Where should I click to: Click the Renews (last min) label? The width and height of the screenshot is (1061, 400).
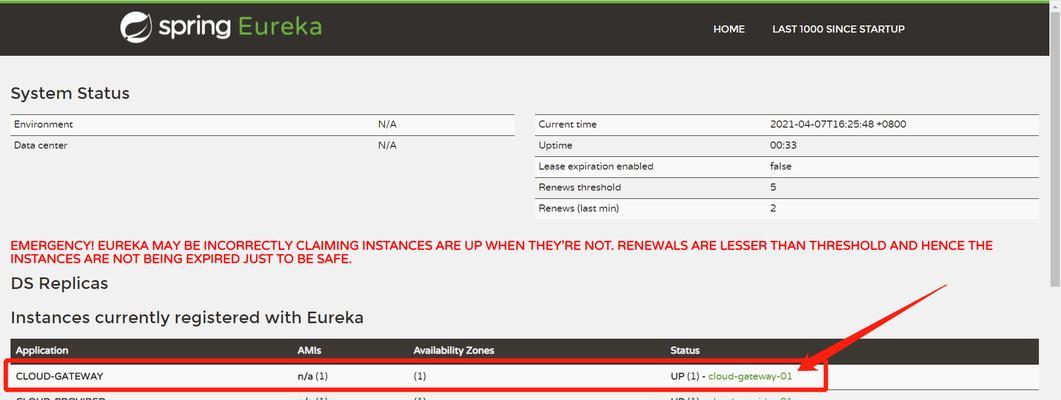click(x=579, y=208)
